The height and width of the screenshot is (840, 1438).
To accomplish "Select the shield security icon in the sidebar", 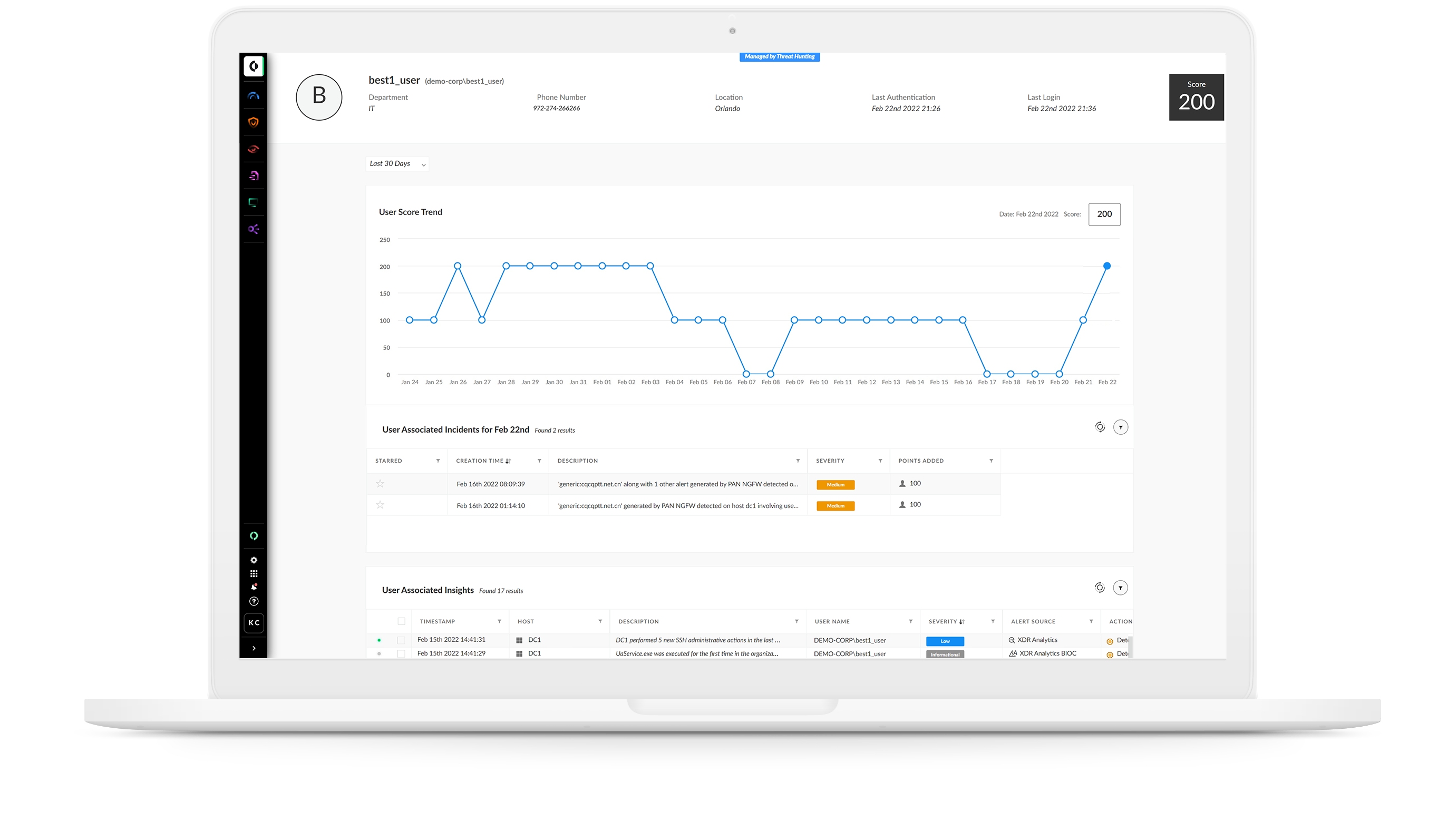I will click(x=254, y=122).
